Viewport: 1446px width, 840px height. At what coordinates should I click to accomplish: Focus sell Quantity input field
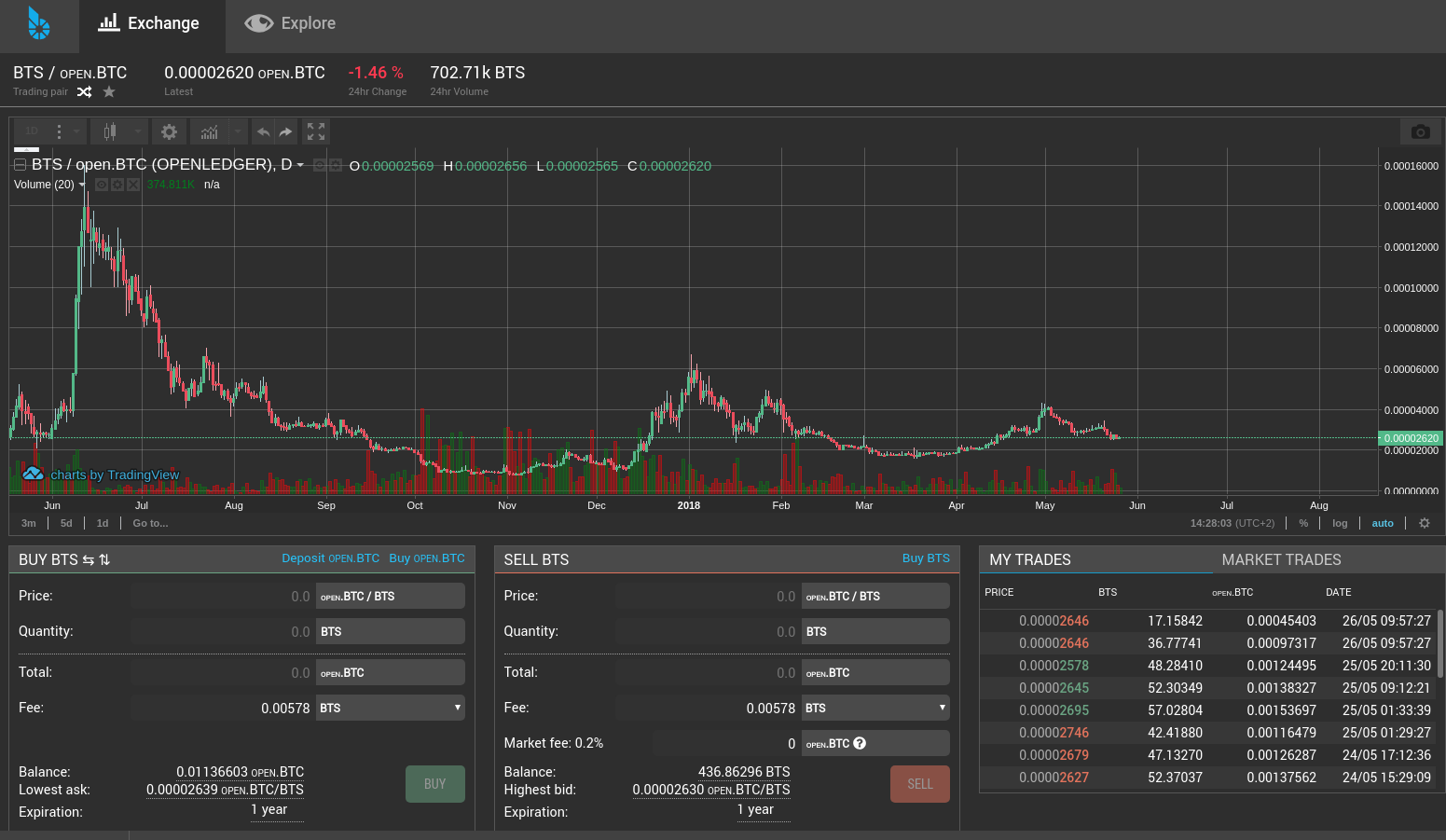click(709, 631)
